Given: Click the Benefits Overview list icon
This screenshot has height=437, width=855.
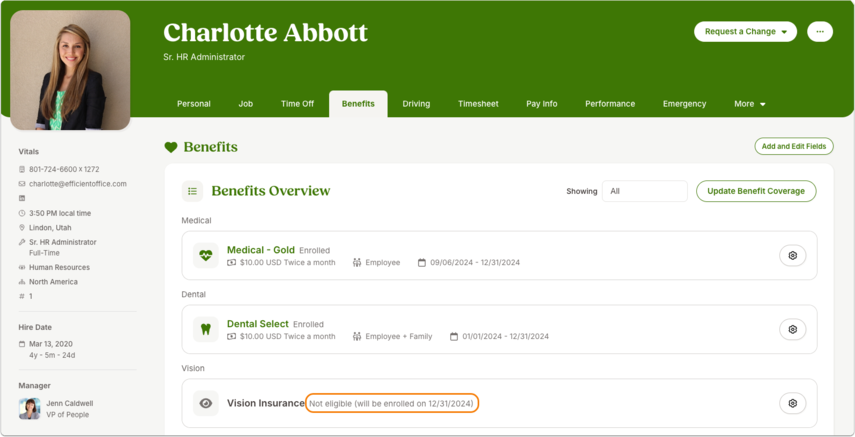Looking at the screenshot, I should click(192, 191).
